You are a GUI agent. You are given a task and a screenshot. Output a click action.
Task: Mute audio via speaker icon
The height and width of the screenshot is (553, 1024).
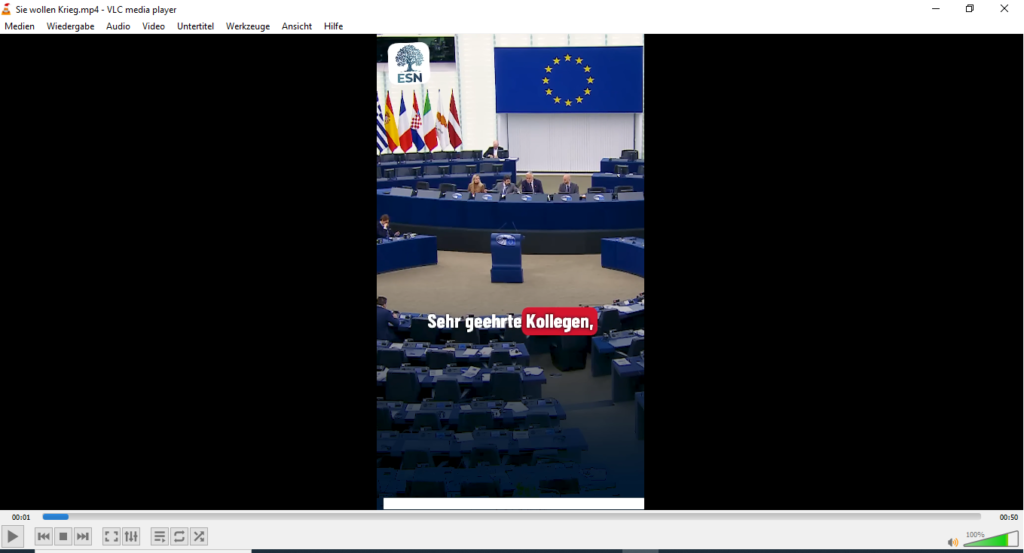coord(952,542)
